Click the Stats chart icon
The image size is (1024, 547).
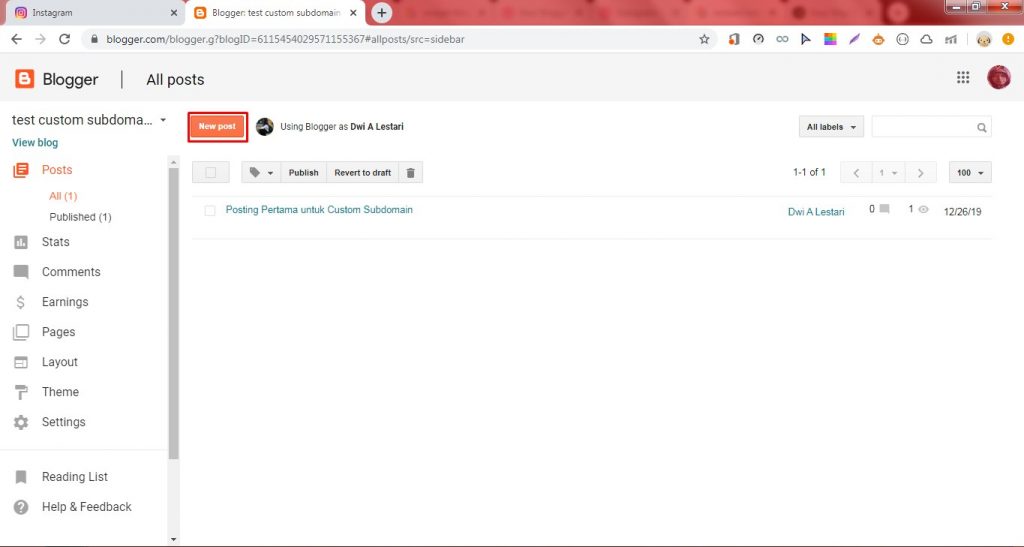click(21, 242)
